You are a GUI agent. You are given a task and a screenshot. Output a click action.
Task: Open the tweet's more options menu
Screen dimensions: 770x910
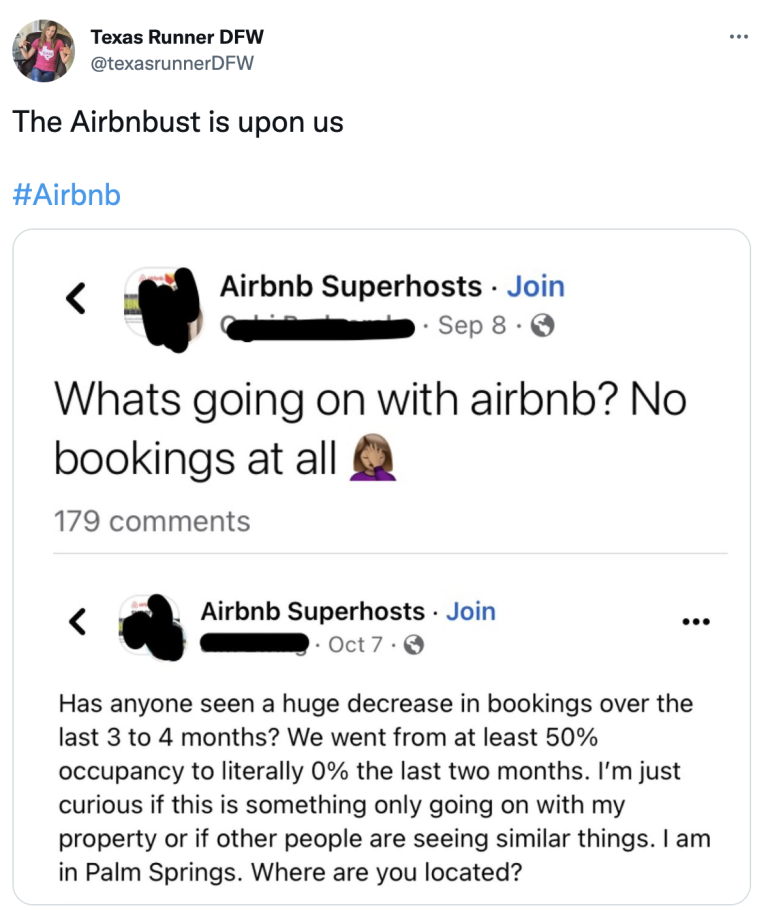tap(738, 38)
